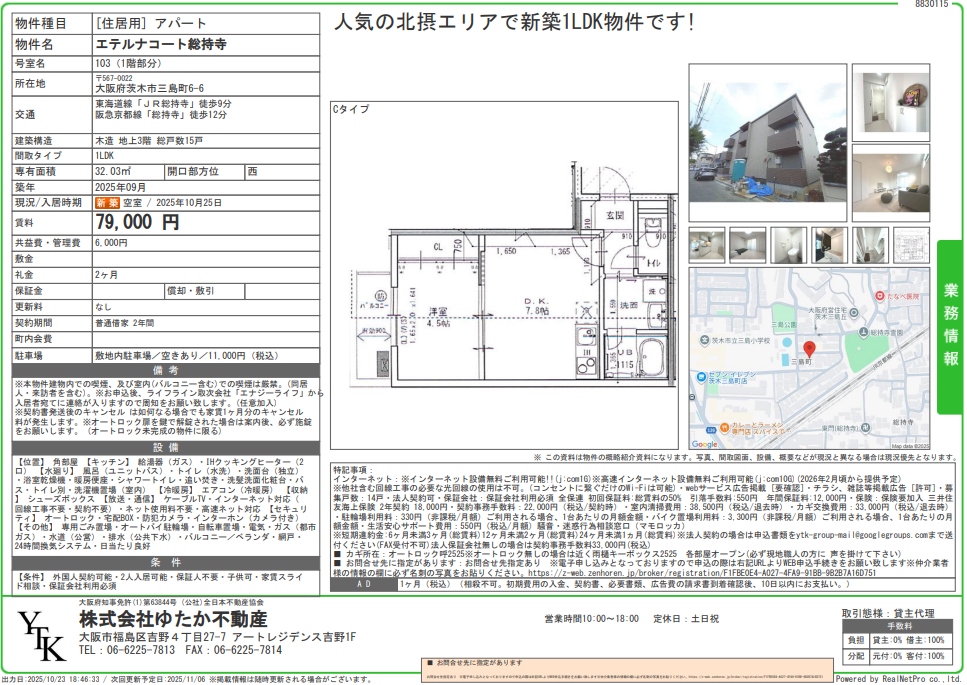Click the orange 新築 badge

106,202
